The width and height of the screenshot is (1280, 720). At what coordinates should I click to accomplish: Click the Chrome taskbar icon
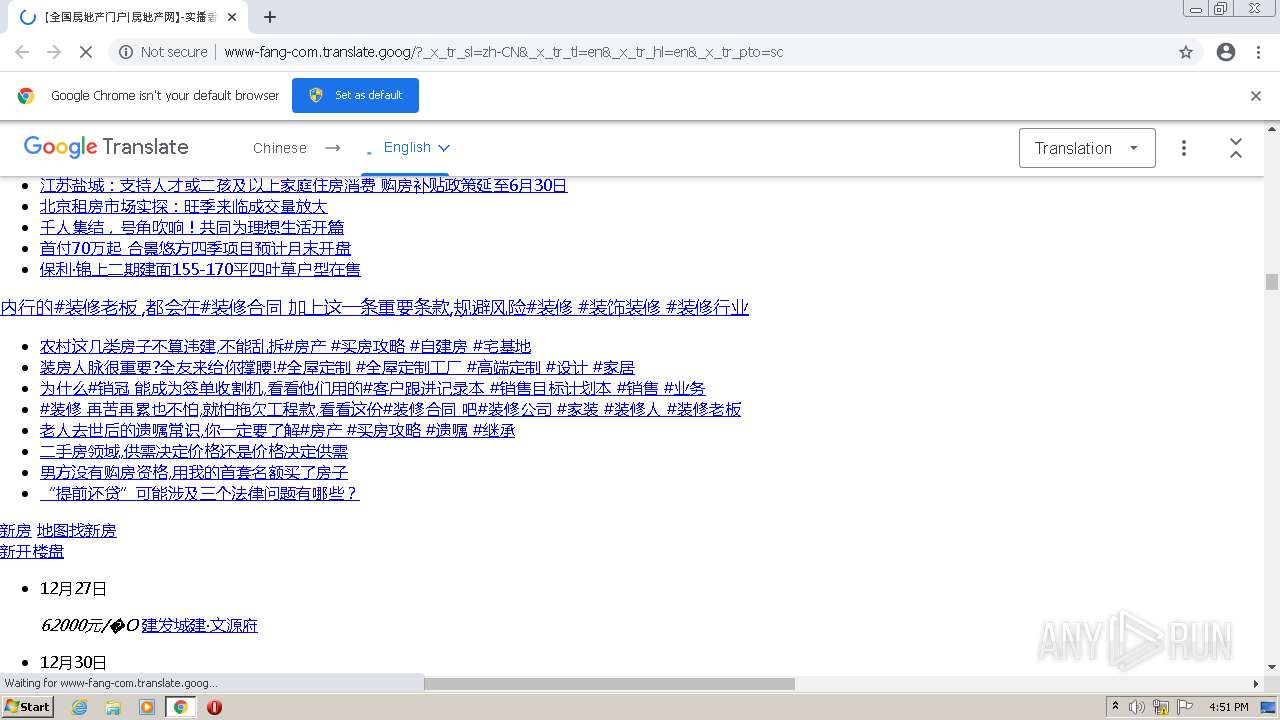(180, 707)
